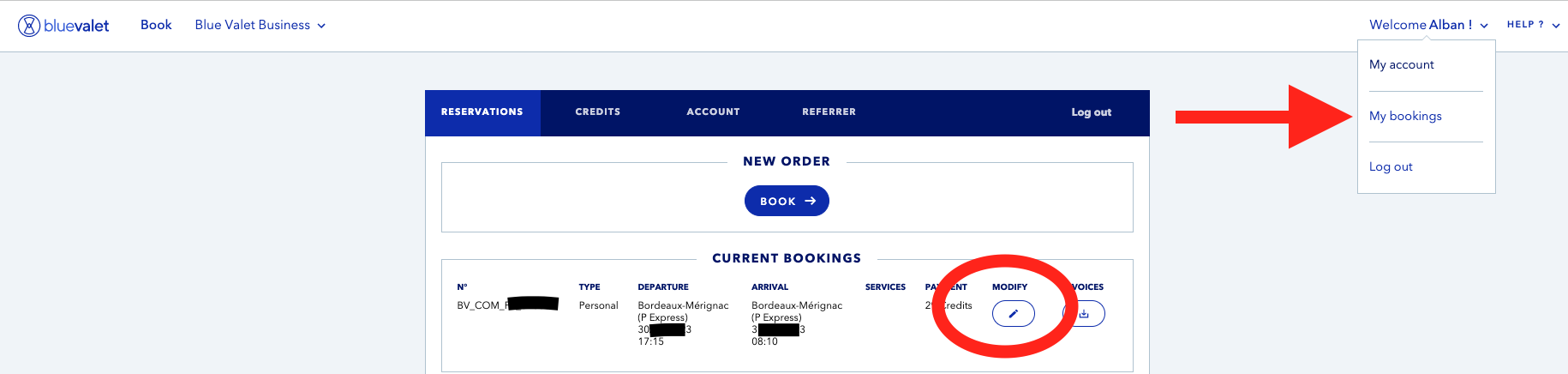Click the Blue Valet Business menu label

coord(253,25)
